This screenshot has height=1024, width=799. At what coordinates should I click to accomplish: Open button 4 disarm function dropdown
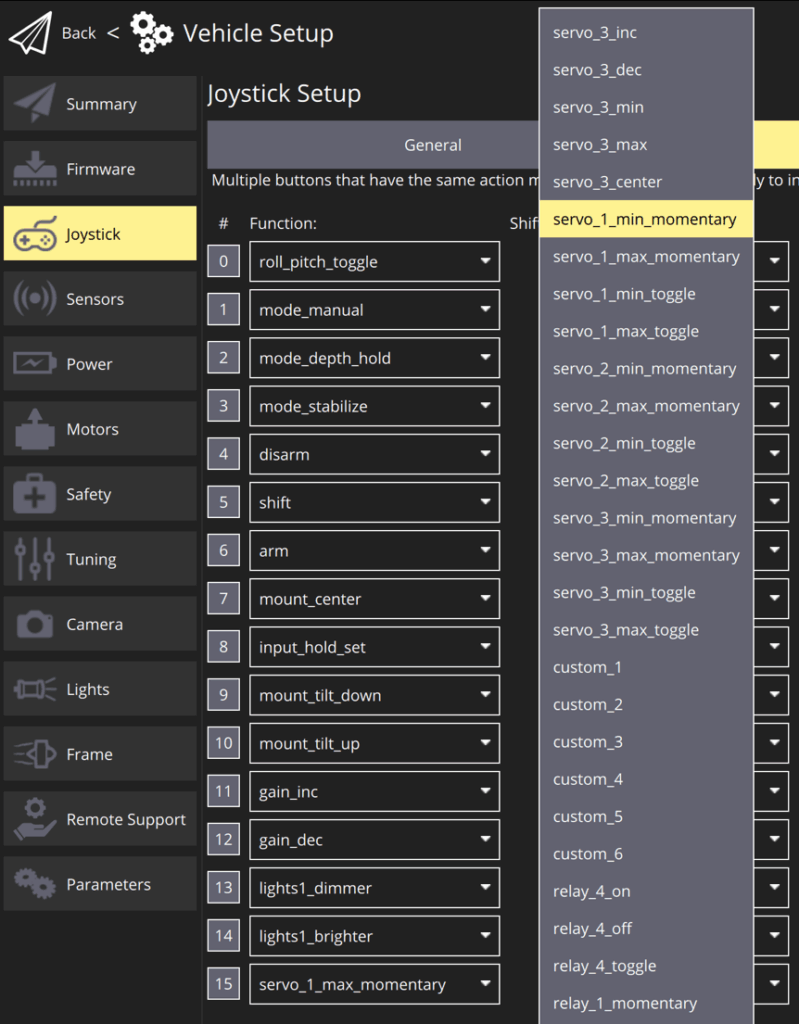374,454
